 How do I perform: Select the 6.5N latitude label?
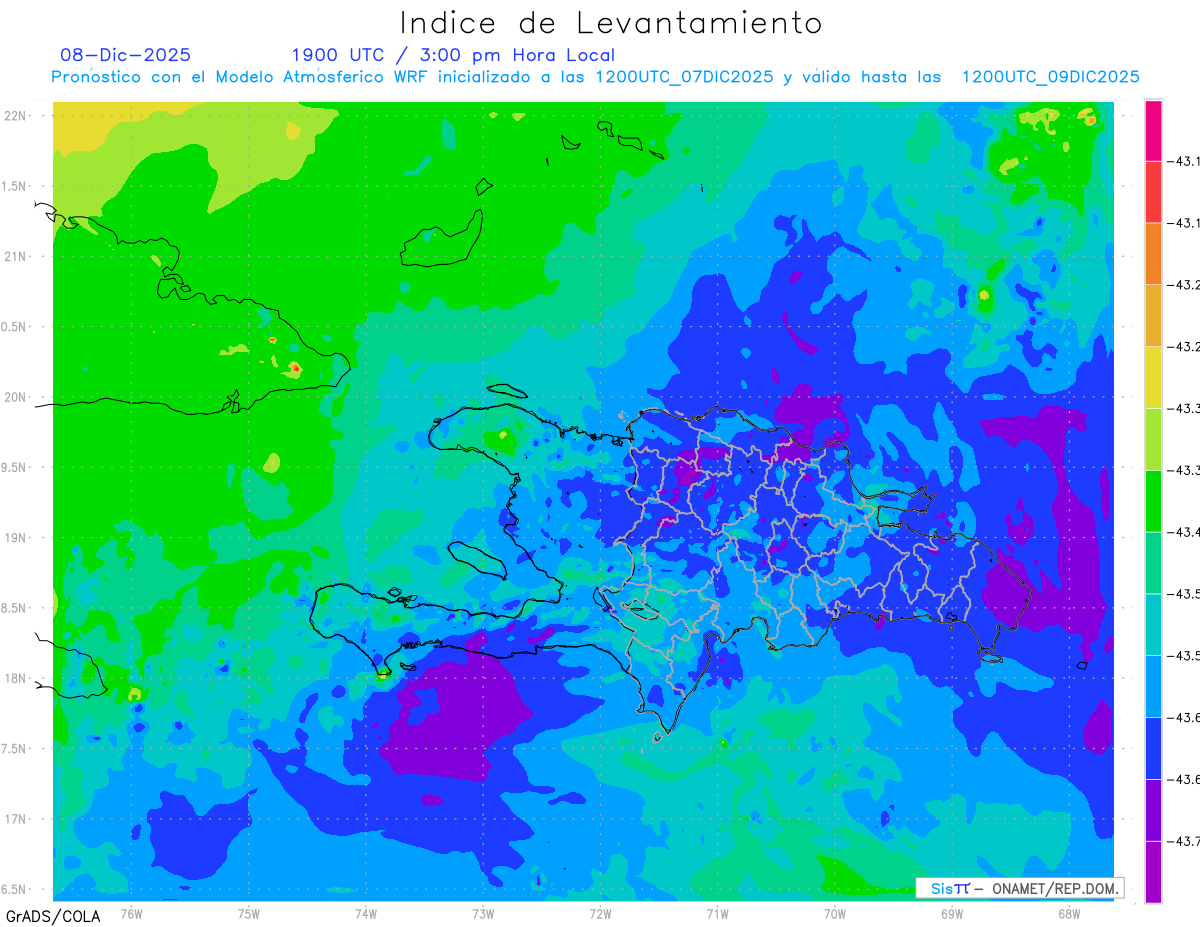click(x=16, y=889)
